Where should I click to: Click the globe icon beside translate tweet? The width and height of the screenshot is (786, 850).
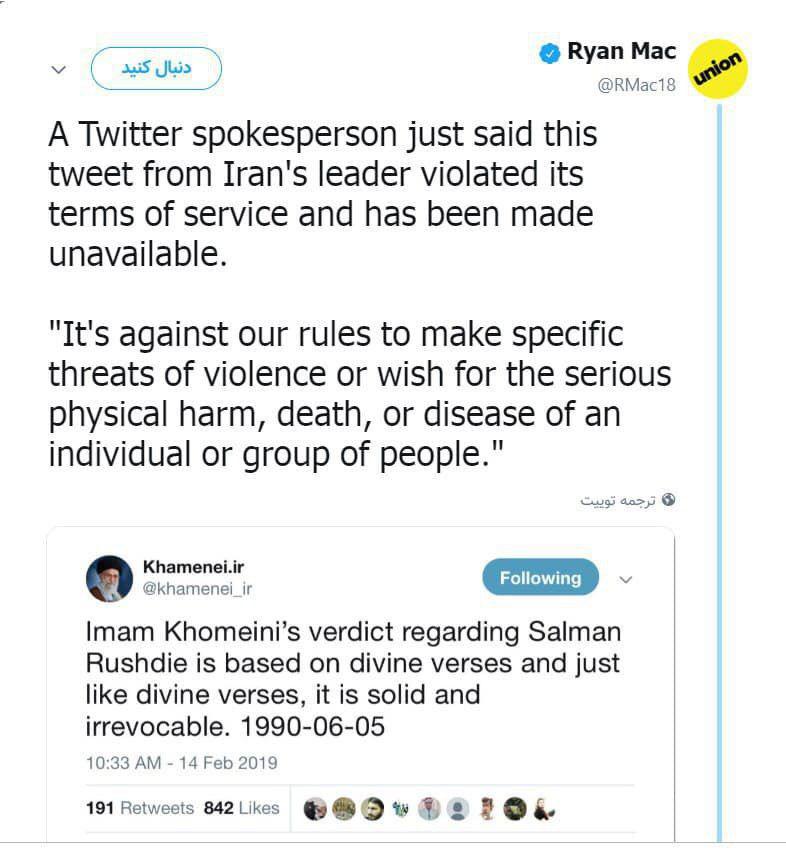pyautogui.click(x=669, y=498)
